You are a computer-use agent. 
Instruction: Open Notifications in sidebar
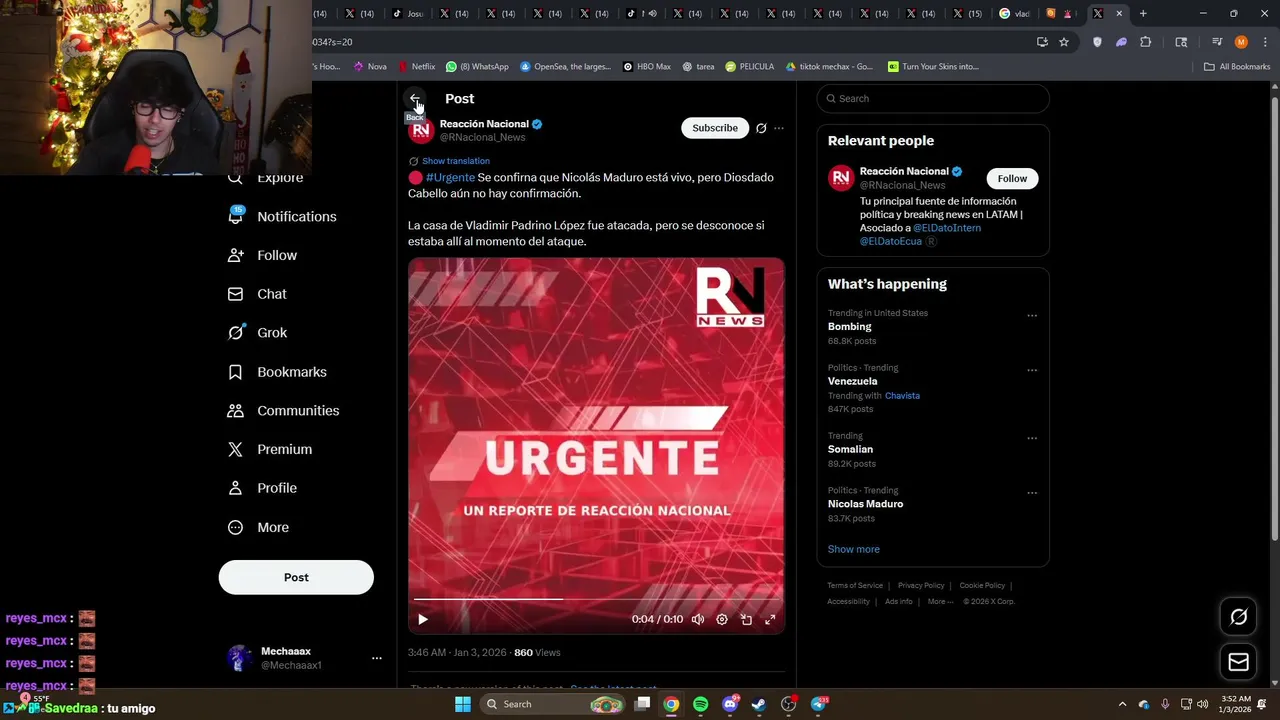pos(283,216)
